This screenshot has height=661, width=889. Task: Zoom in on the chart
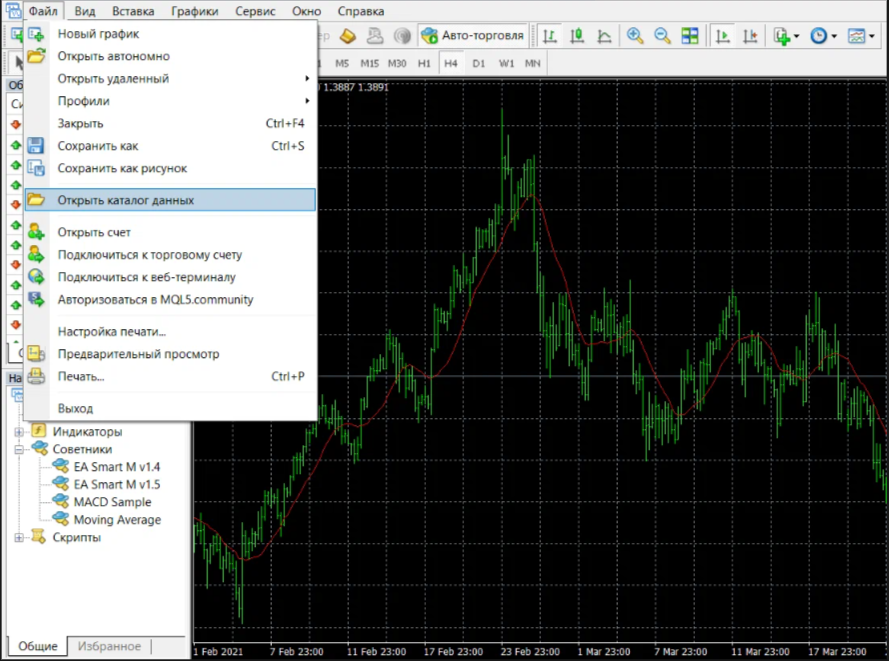point(635,36)
